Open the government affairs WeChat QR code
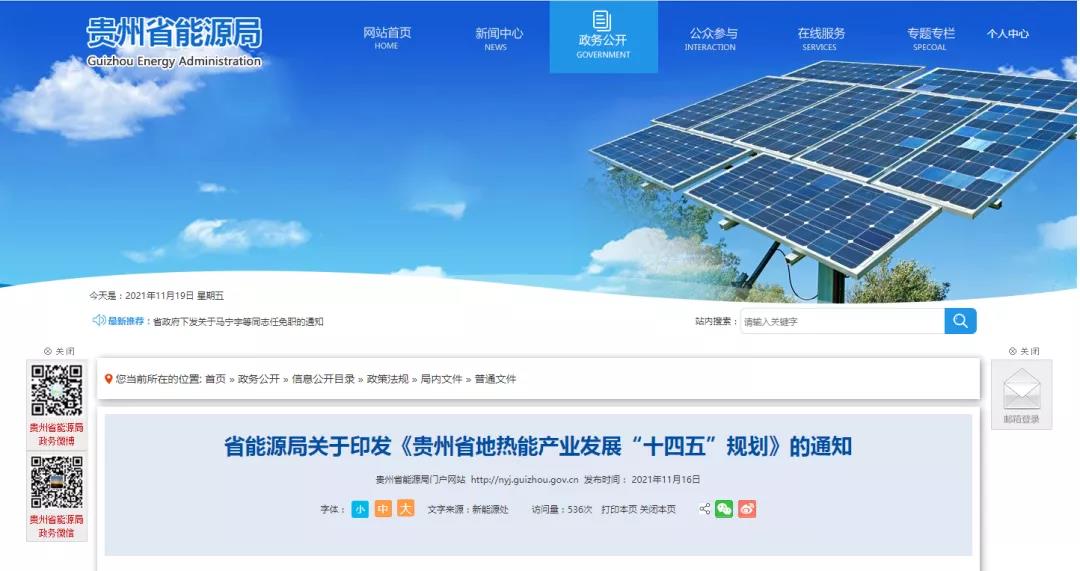This screenshot has width=1080, height=571. 56,481
